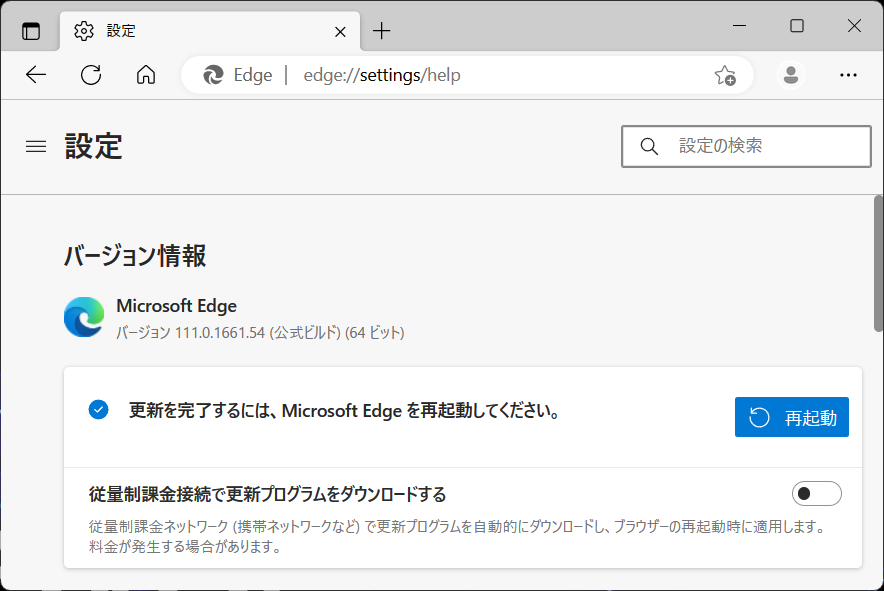Viewport: 884px width, 591px height.
Task: Go to the home page icon
Action: click(x=146, y=74)
